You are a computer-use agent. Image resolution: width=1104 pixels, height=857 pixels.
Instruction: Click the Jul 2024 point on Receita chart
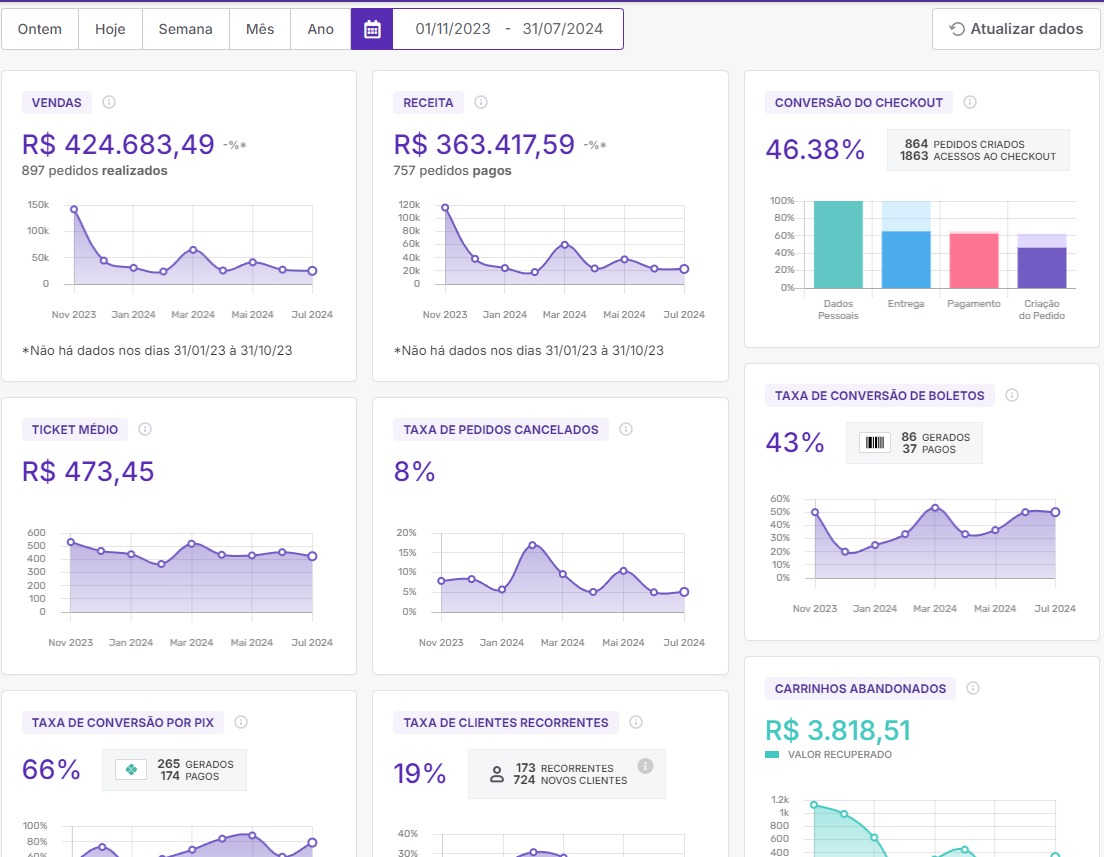pyautogui.click(x=684, y=269)
